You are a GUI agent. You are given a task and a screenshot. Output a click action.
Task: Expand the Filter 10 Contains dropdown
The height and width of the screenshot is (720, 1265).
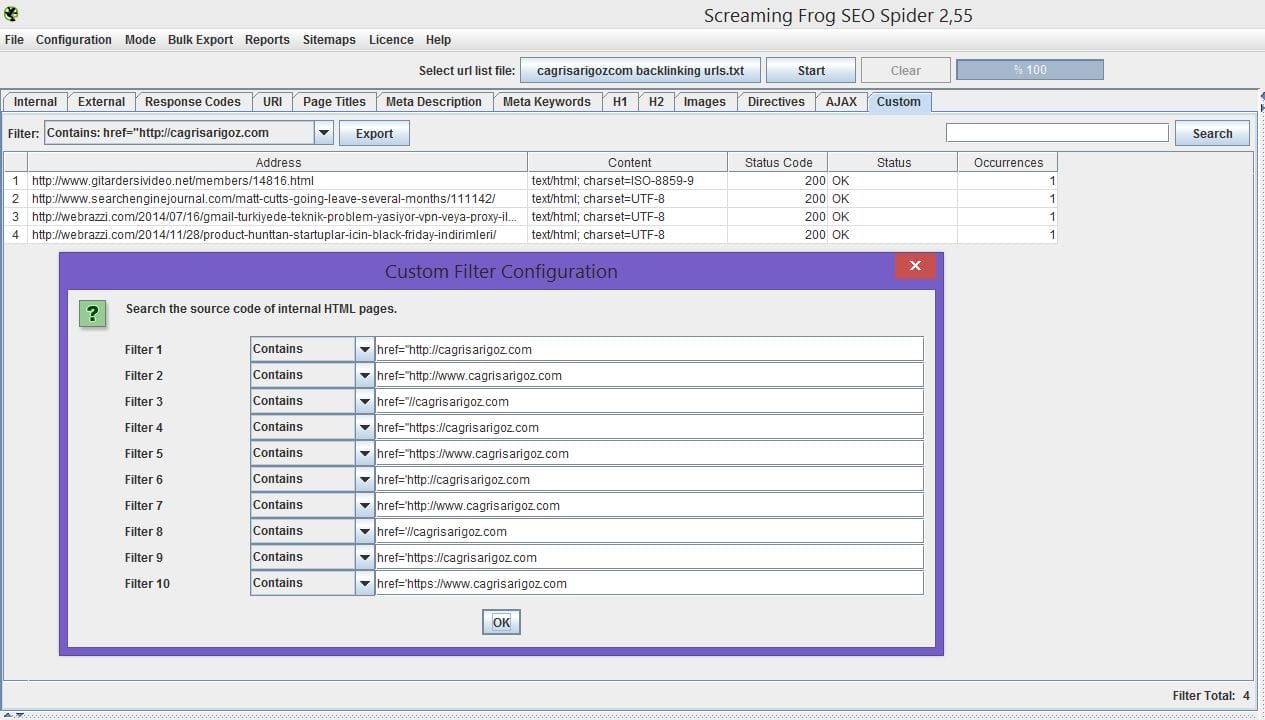click(x=364, y=583)
